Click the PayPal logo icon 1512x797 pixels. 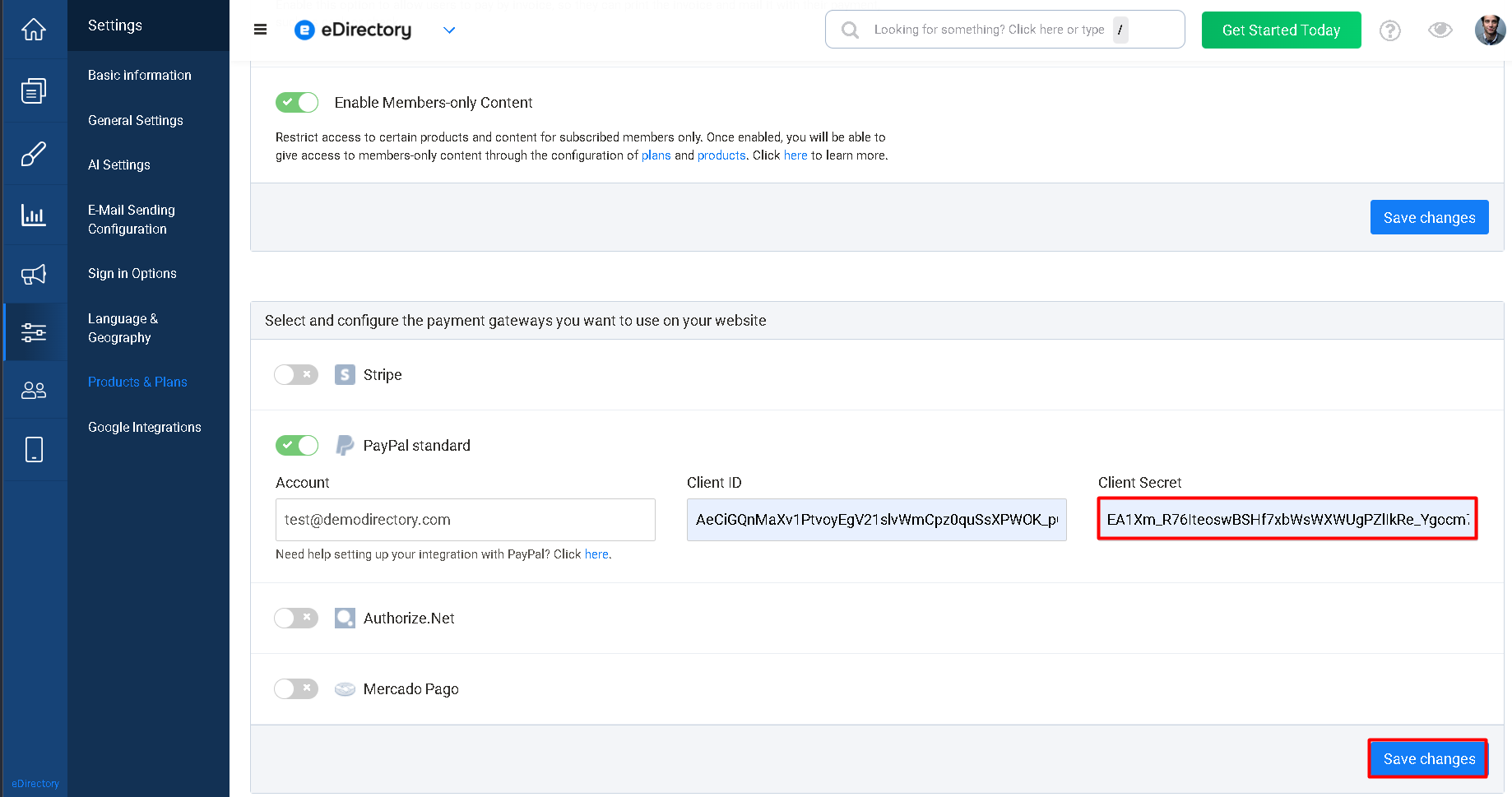pos(345,445)
